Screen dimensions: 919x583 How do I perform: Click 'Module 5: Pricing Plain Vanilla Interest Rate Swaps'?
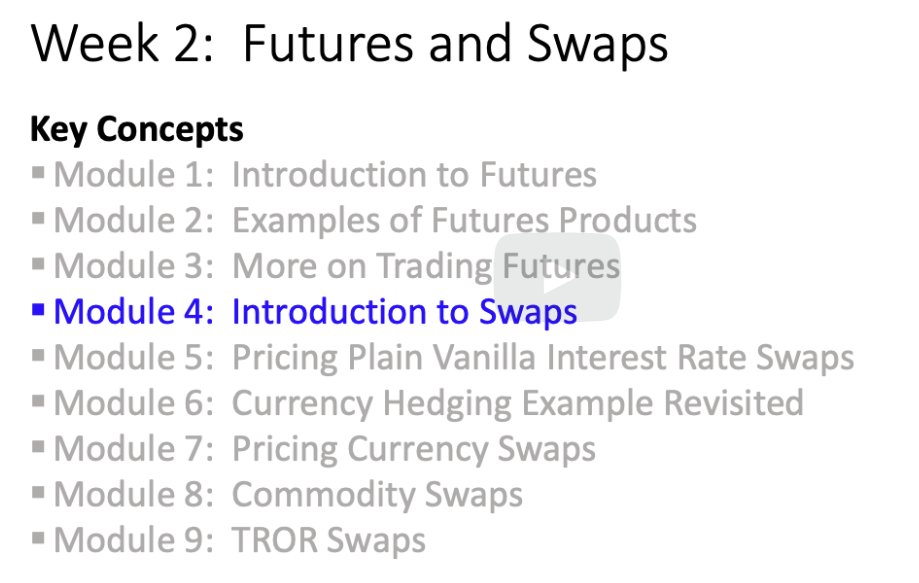pyautogui.click(x=454, y=358)
